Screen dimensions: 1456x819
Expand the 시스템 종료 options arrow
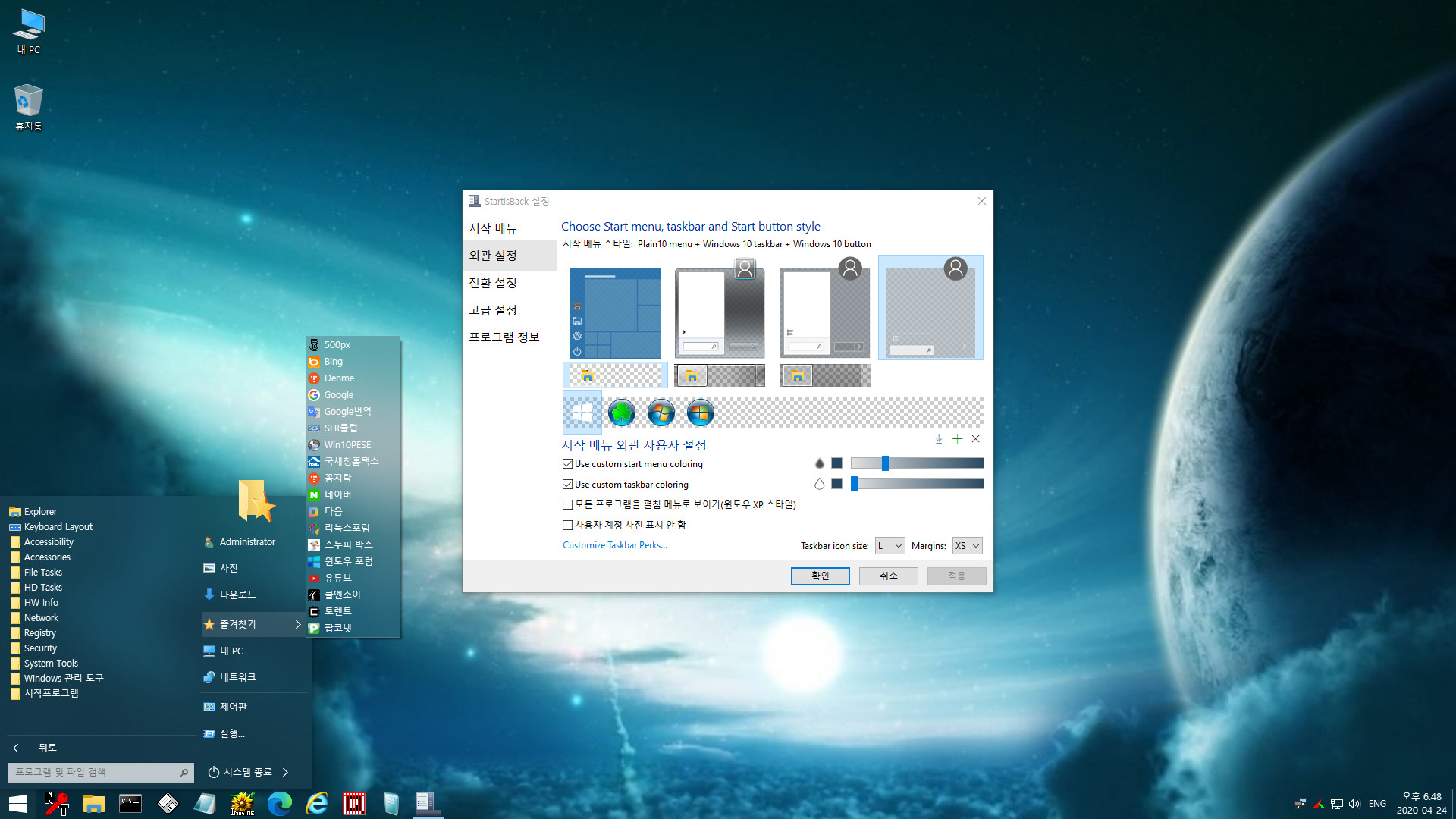click(285, 772)
